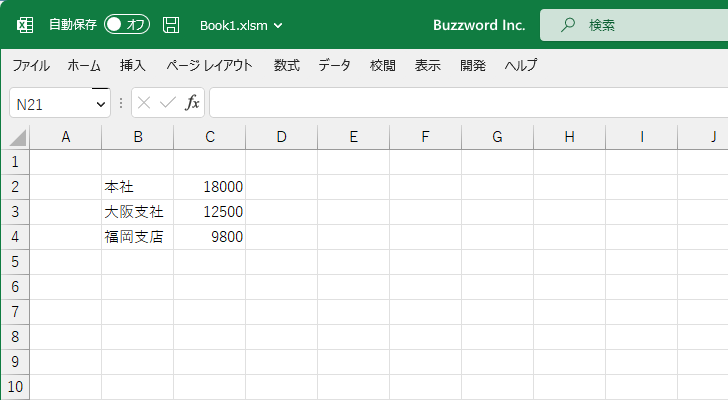Click the Name Box showing N21
Screen dimensions: 728x400
click(51, 104)
